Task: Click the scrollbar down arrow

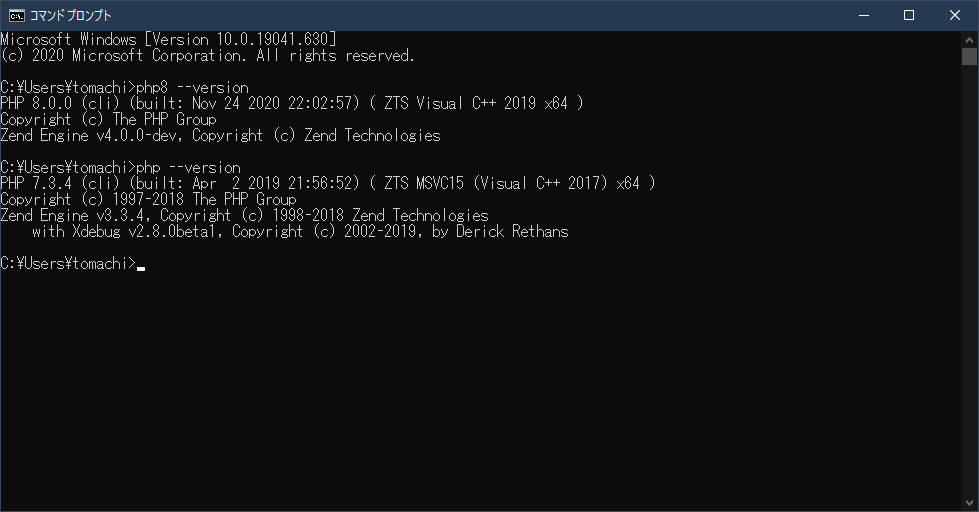Action: tap(969, 503)
